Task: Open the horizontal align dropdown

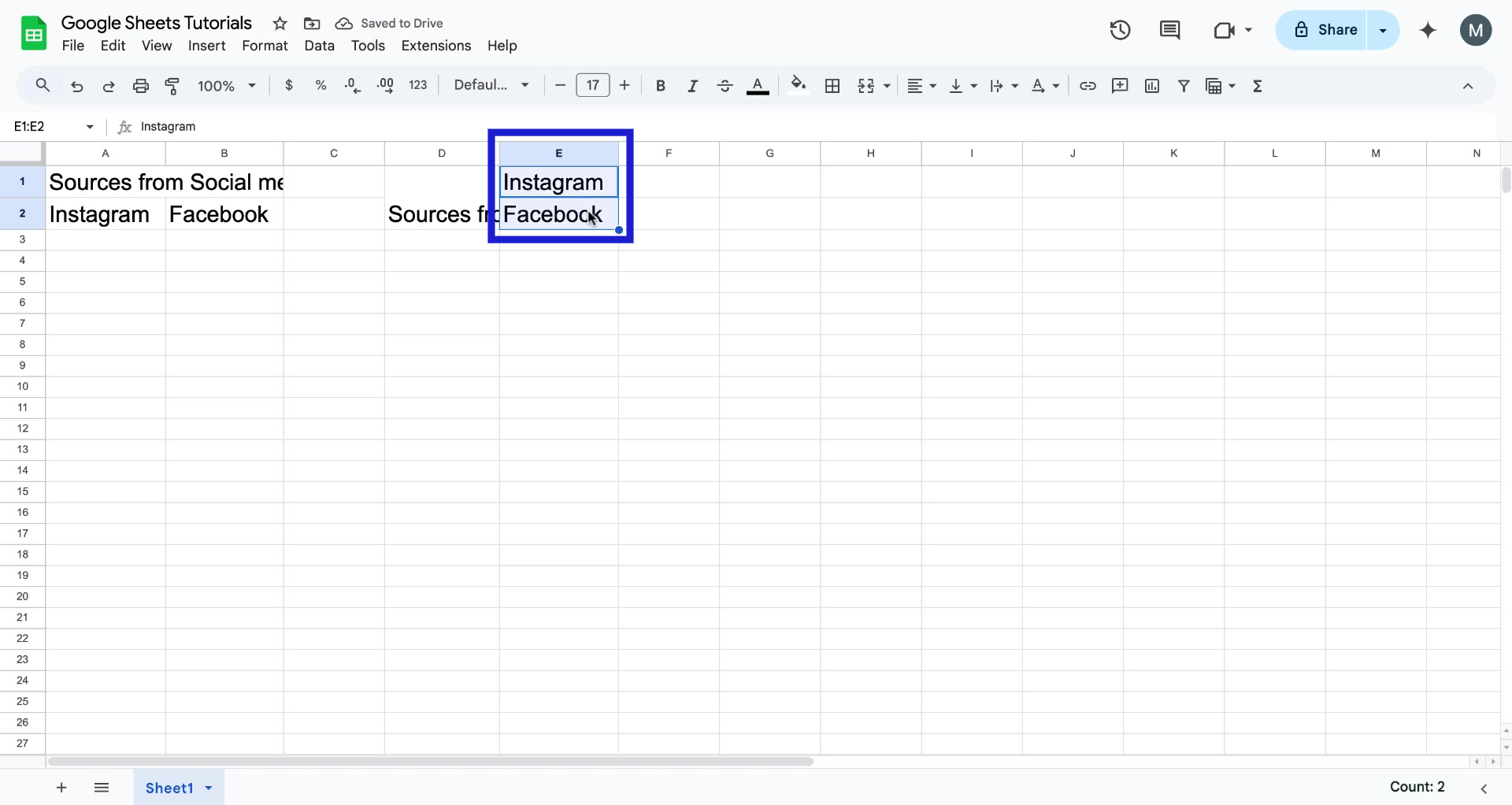Action: (x=921, y=86)
